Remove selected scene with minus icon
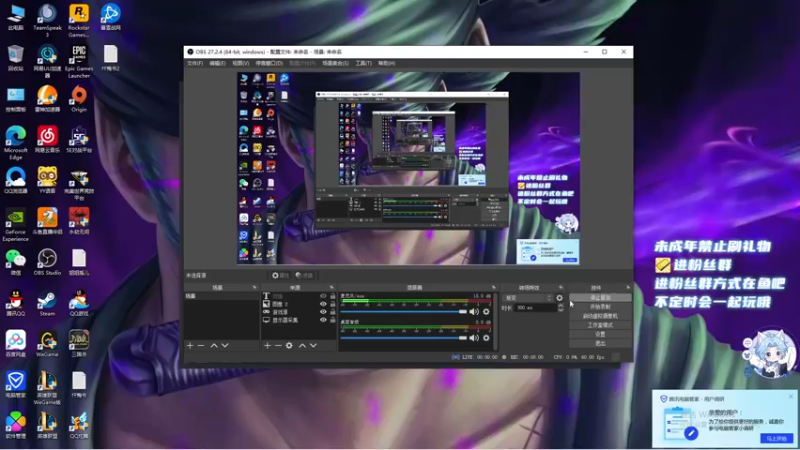 [201, 345]
